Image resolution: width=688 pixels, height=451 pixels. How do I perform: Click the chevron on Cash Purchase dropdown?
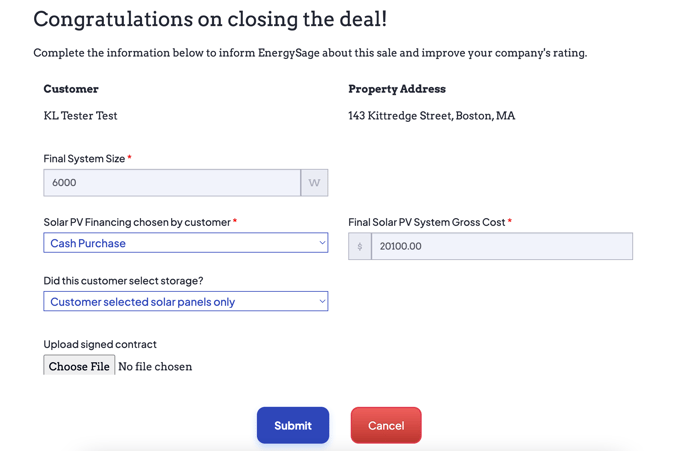click(x=322, y=243)
